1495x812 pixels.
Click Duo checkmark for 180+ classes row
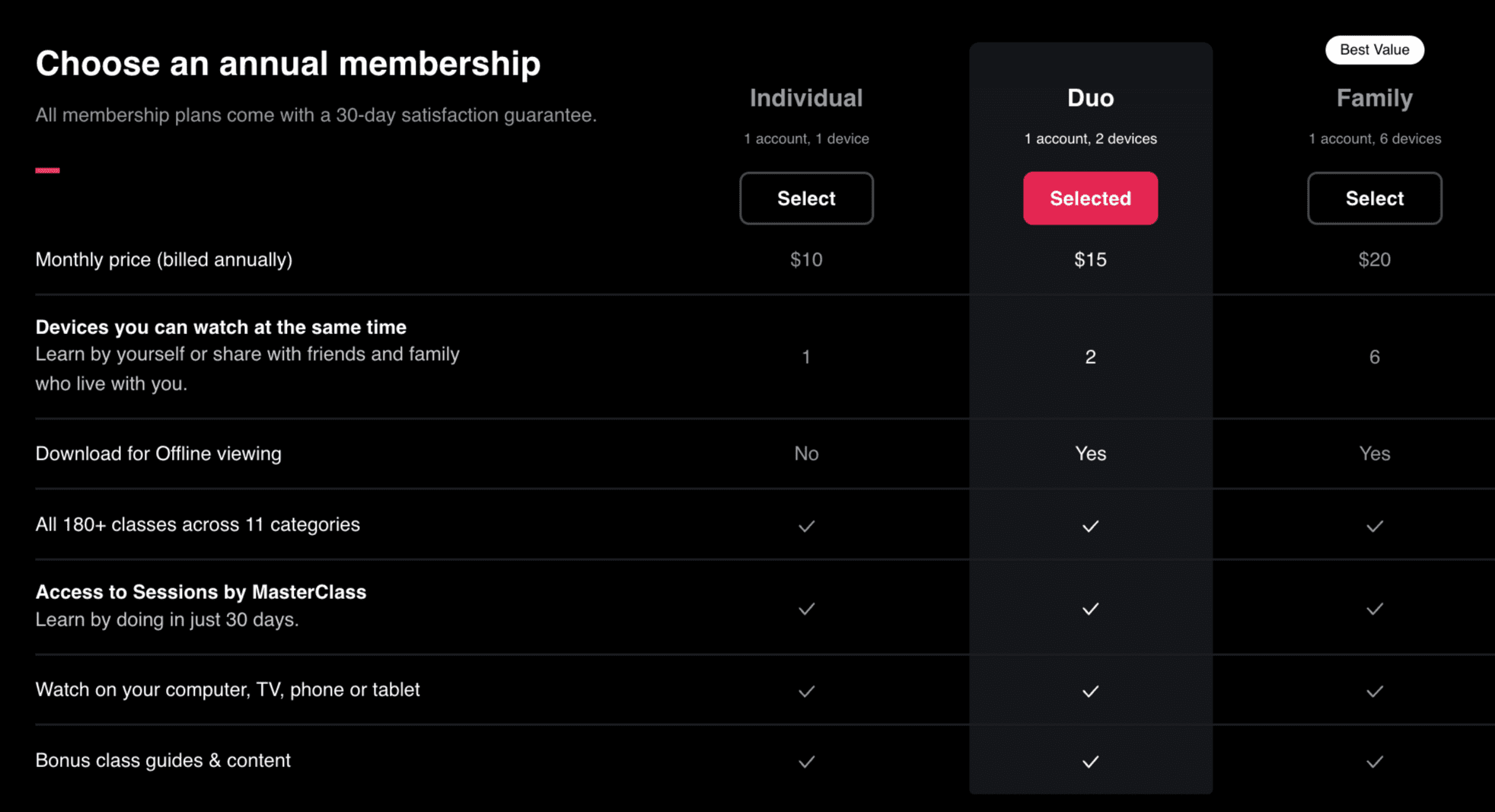(x=1090, y=526)
